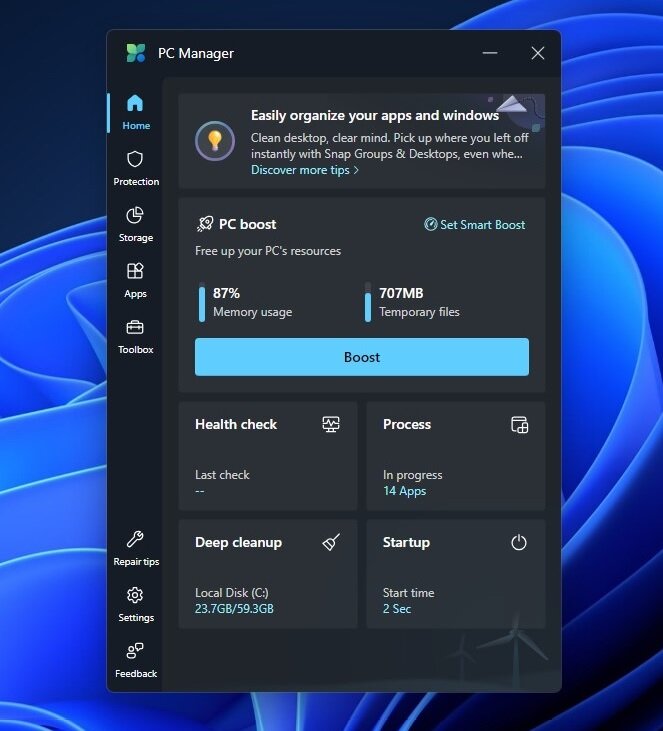Click the blue Boost button
The width and height of the screenshot is (663, 731).
click(362, 357)
